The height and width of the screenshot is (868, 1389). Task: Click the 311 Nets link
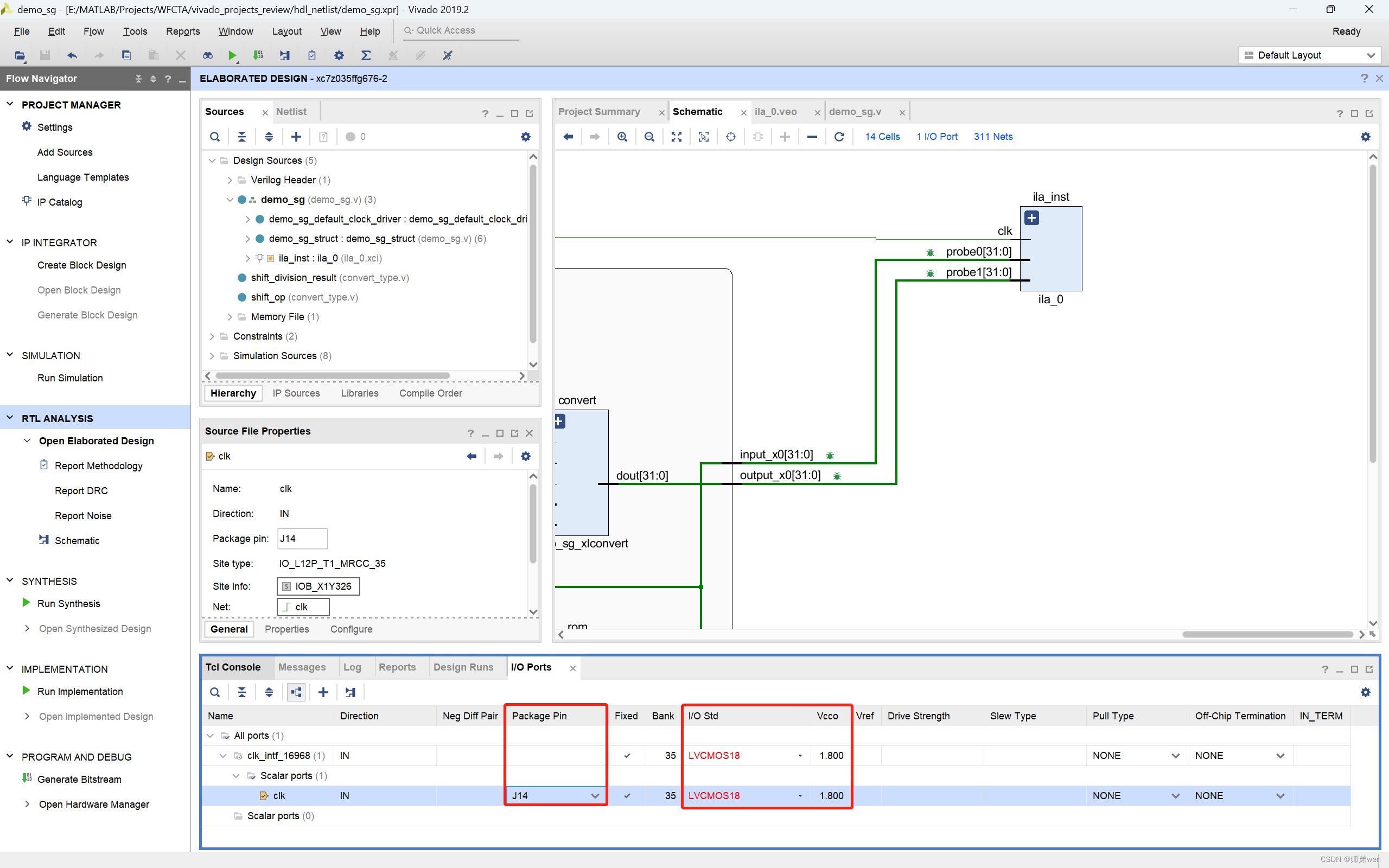pyautogui.click(x=992, y=137)
